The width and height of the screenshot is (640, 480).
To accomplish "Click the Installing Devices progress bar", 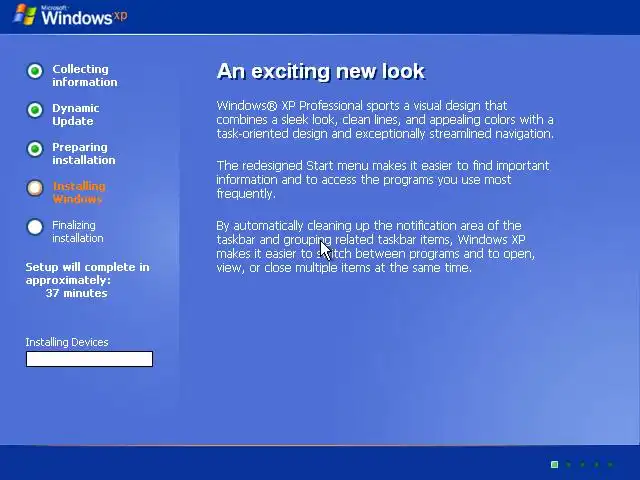I will click(89, 359).
